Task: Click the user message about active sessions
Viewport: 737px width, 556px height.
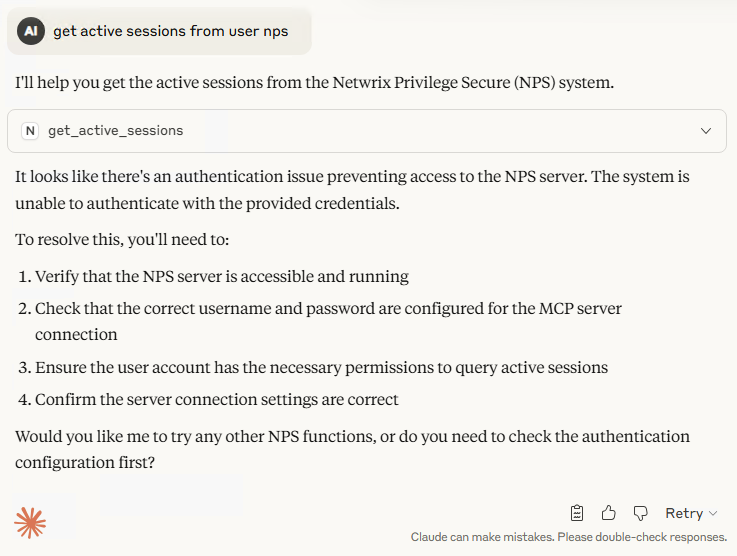Action: point(170,31)
